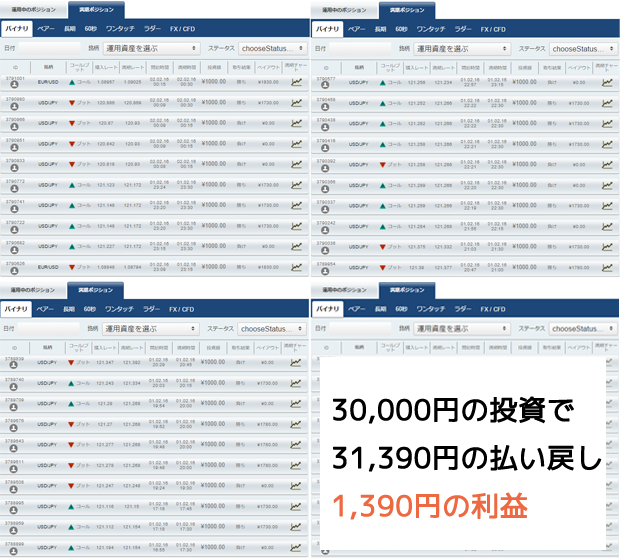Click EUR/USD cell in row 3791001
Screen dimensions: 620x560
tap(48, 82)
